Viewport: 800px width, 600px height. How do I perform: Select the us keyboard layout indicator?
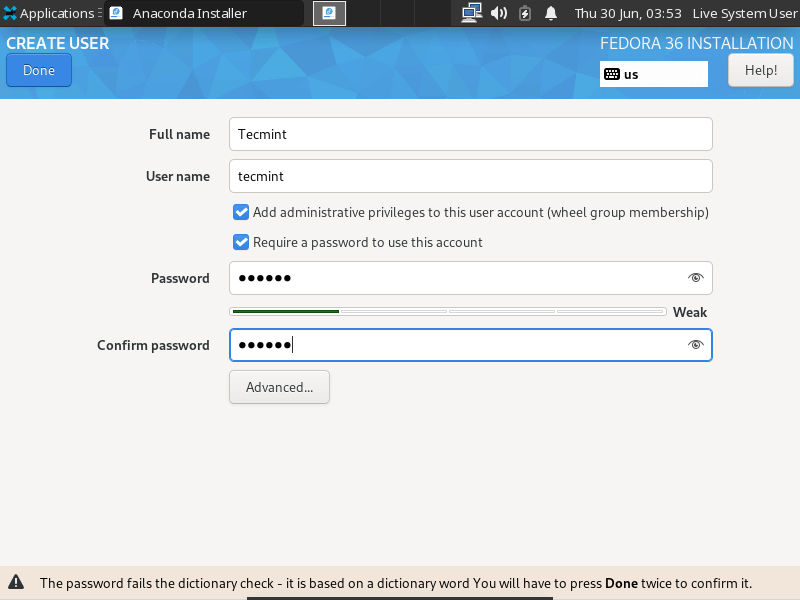[x=654, y=74]
